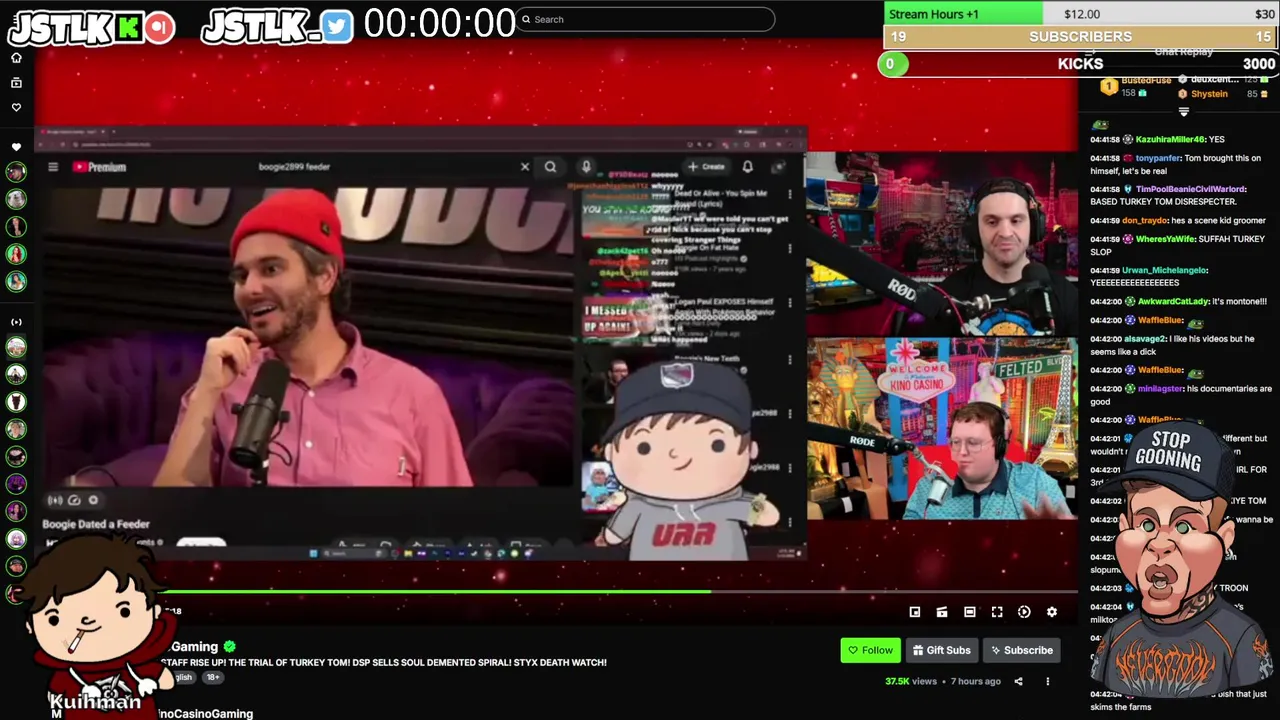1280x720 pixels.
Task: Click the YouTube Premium logo in streamed window
Action: pyautogui.click(x=100, y=167)
